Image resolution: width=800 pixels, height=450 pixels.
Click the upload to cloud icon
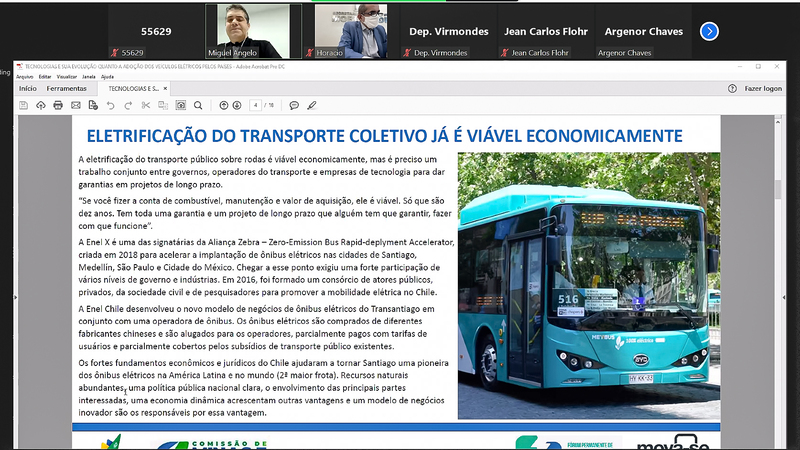[41, 105]
